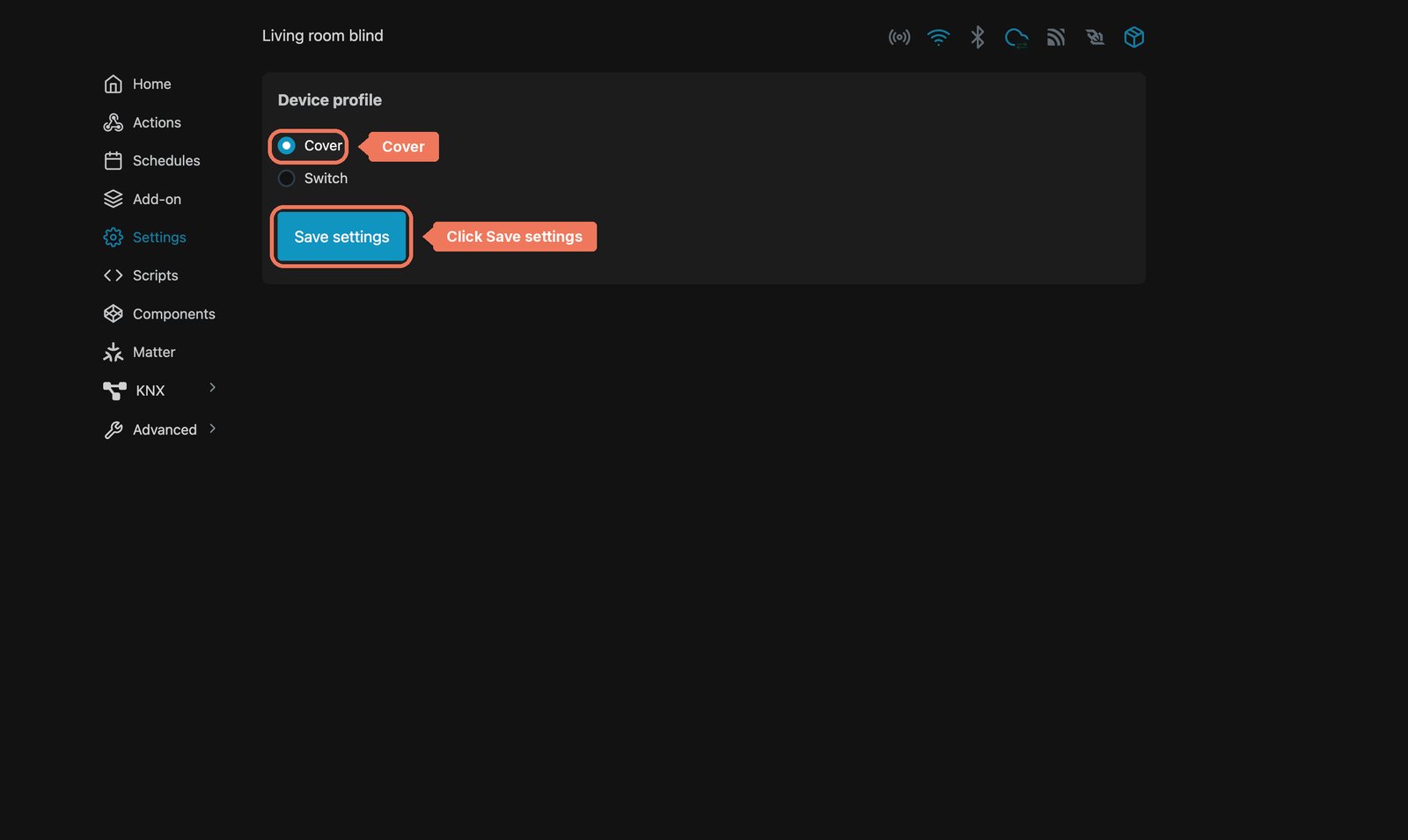This screenshot has height=840, width=1408.
Task: Click the MQTT feed-style status icon
Action: (x=1056, y=37)
